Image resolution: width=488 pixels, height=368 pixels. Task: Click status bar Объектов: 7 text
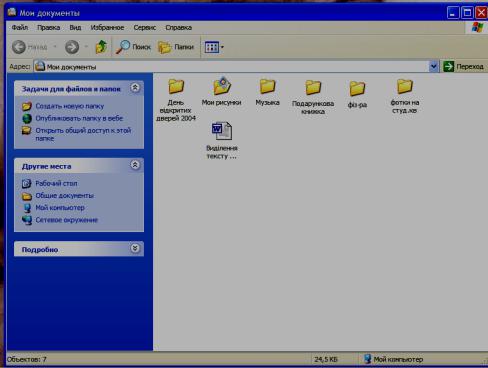(27, 359)
